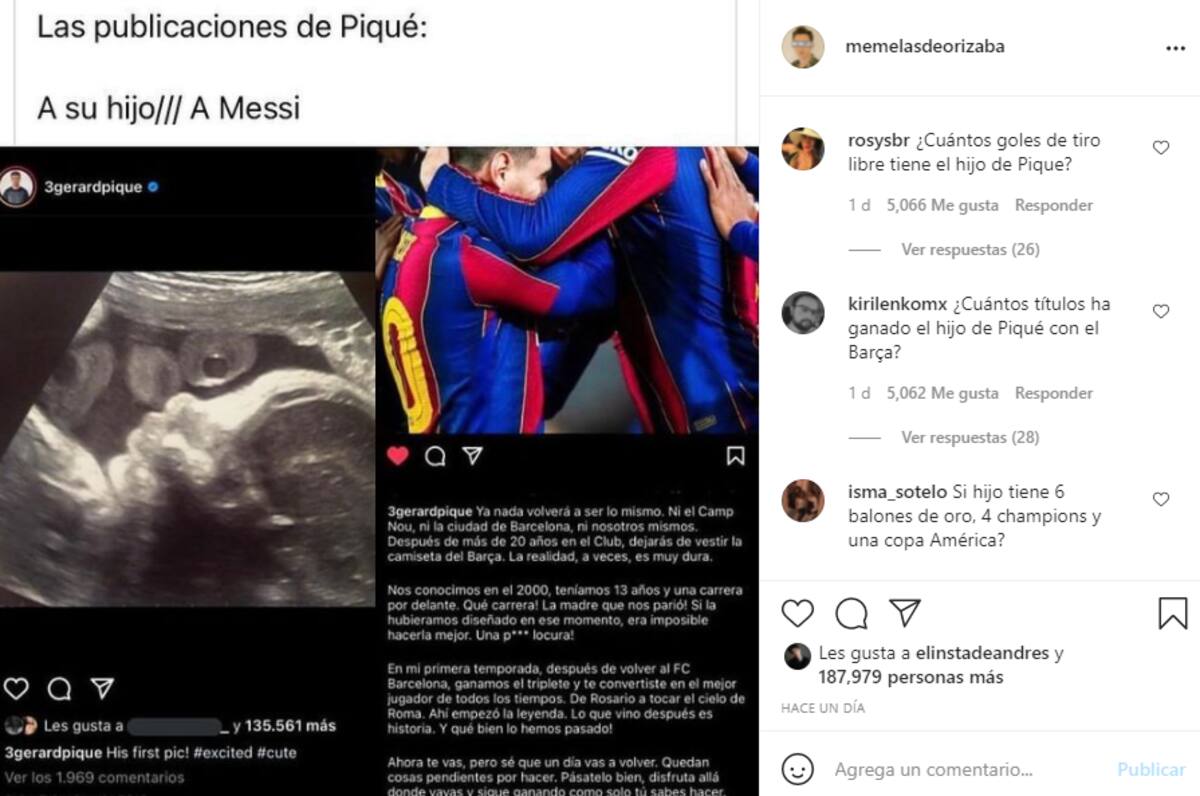Open memelasdeorizaba profile name
The height and width of the screenshot is (796, 1200).
point(925,47)
